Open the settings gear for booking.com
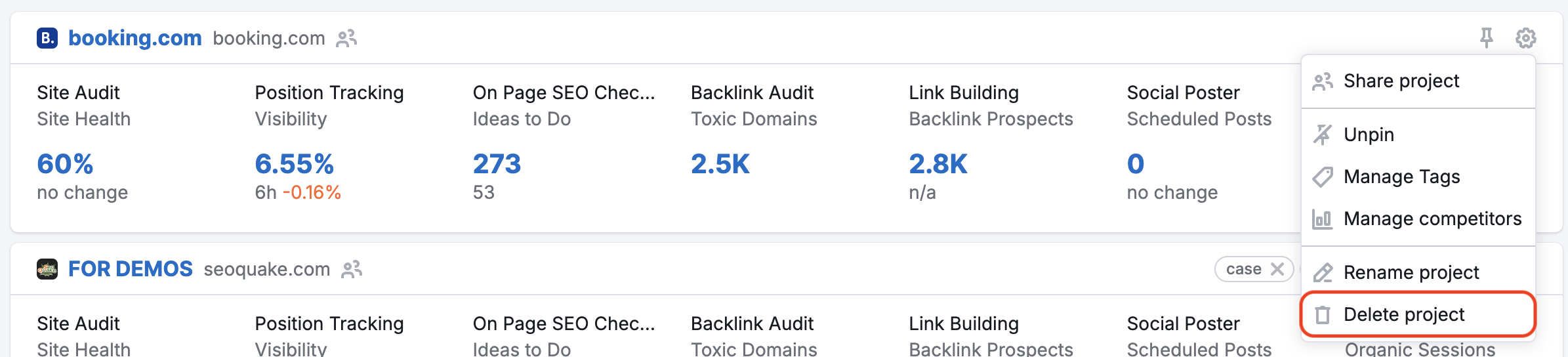The width and height of the screenshot is (1568, 357). pos(1525,38)
